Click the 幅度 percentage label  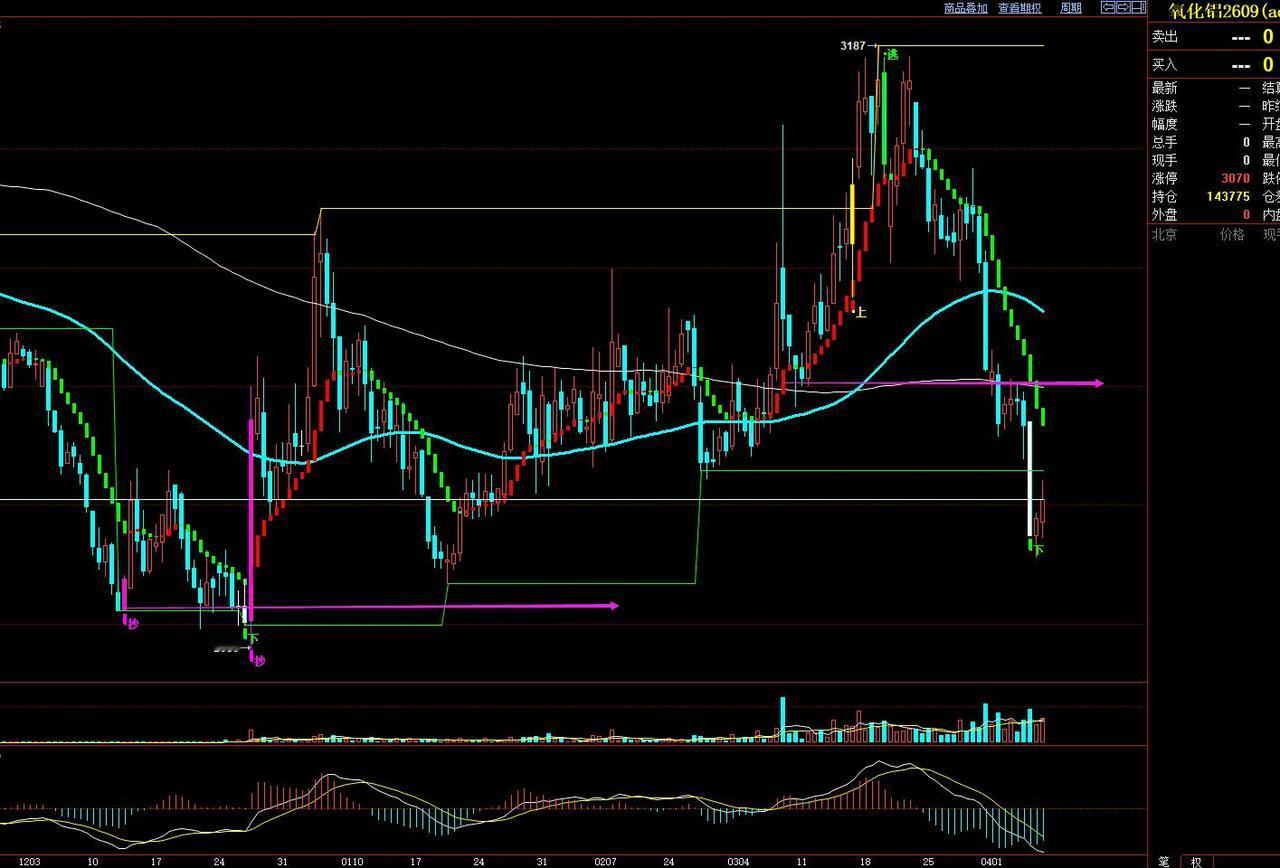(1165, 124)
